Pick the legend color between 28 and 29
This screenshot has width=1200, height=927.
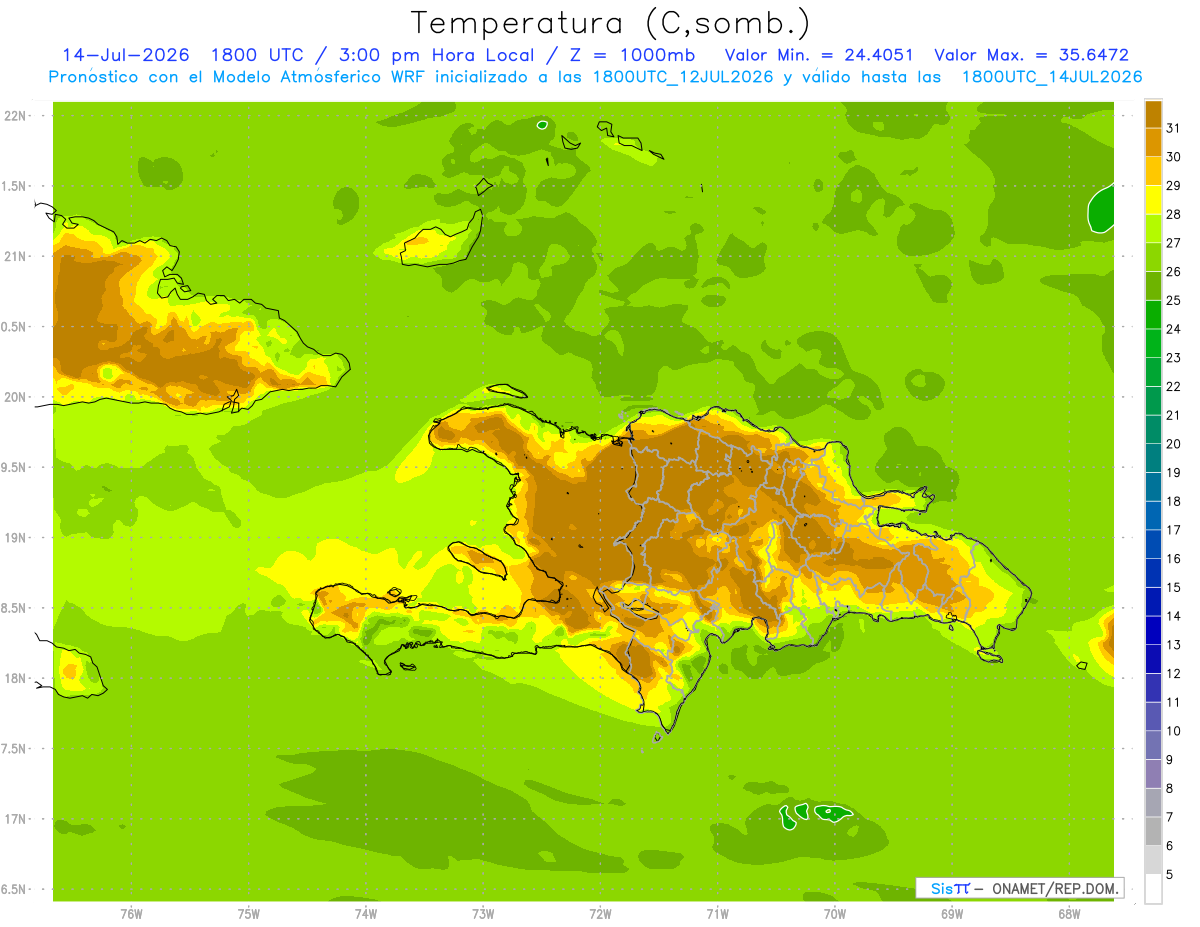pos(1153,200)
